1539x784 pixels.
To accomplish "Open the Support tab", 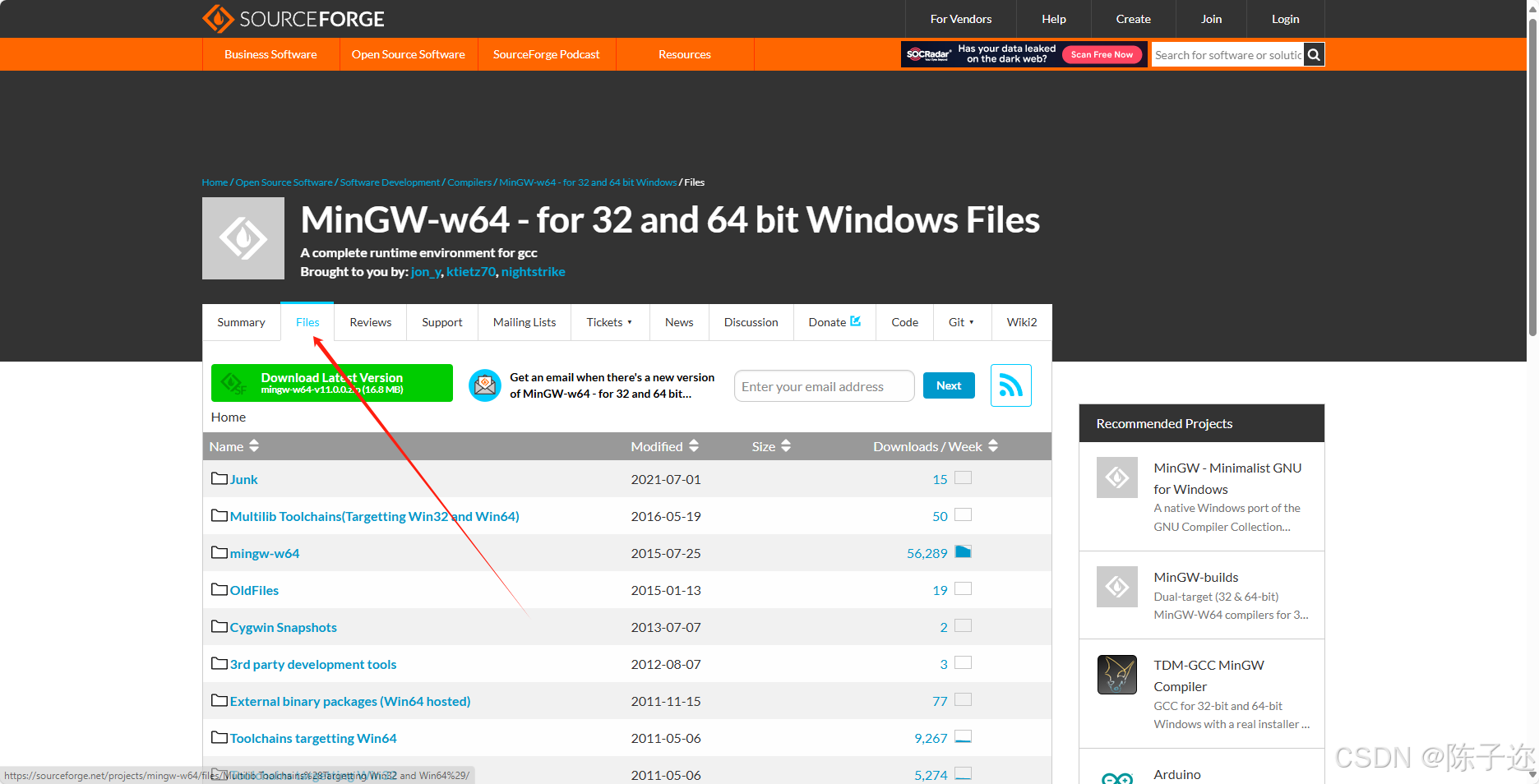I will [442, 322].
